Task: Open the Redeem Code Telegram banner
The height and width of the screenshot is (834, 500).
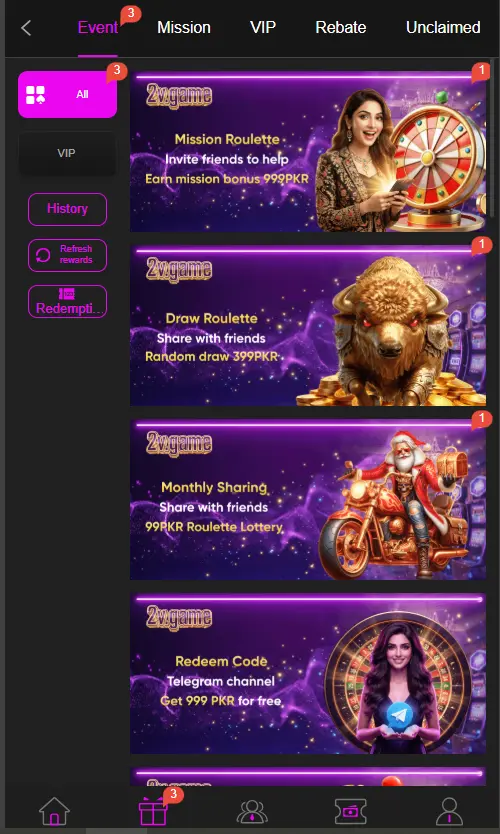Action: point(308,673)
